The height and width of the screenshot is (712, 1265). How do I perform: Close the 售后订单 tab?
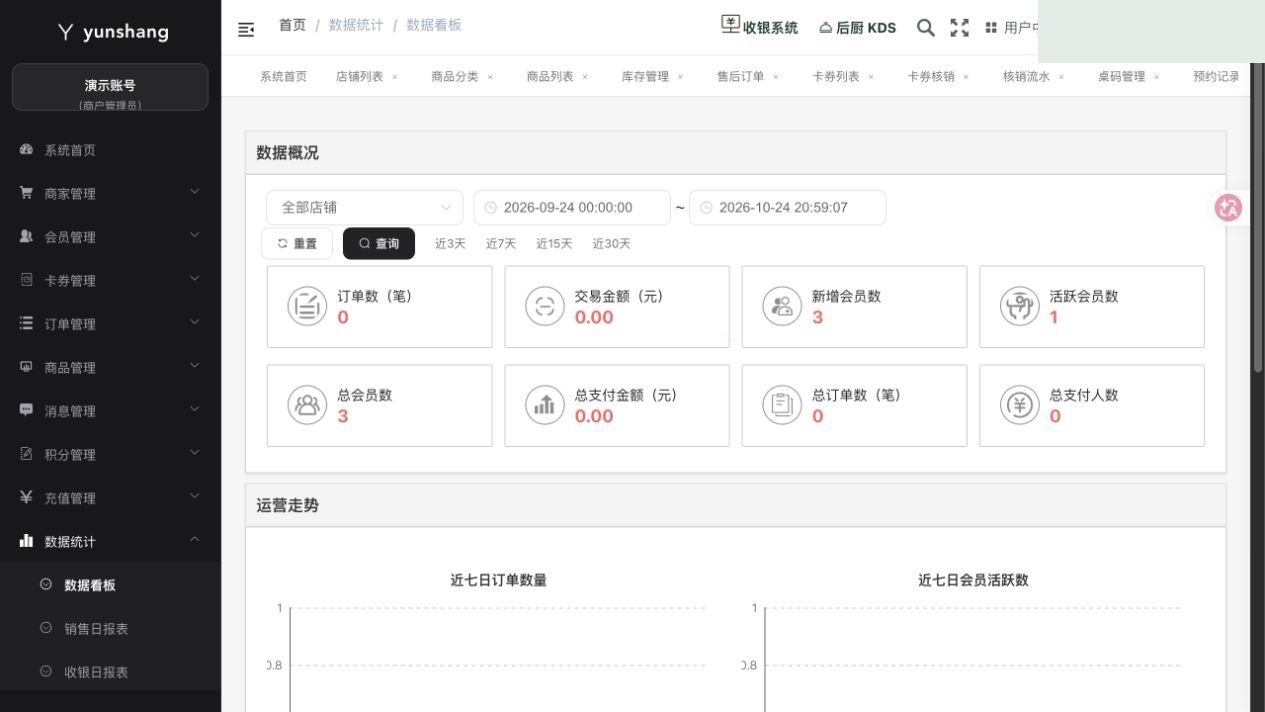[775, 77]
